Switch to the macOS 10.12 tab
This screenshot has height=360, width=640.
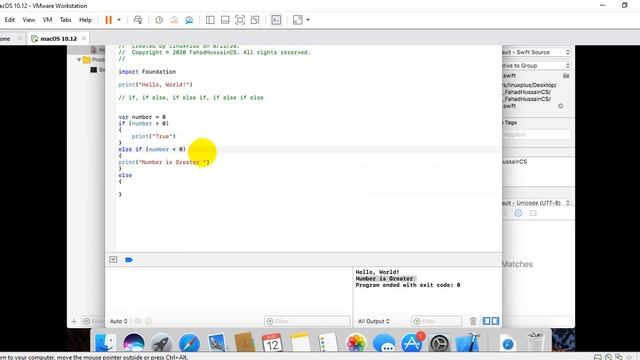tap(58, 38)
